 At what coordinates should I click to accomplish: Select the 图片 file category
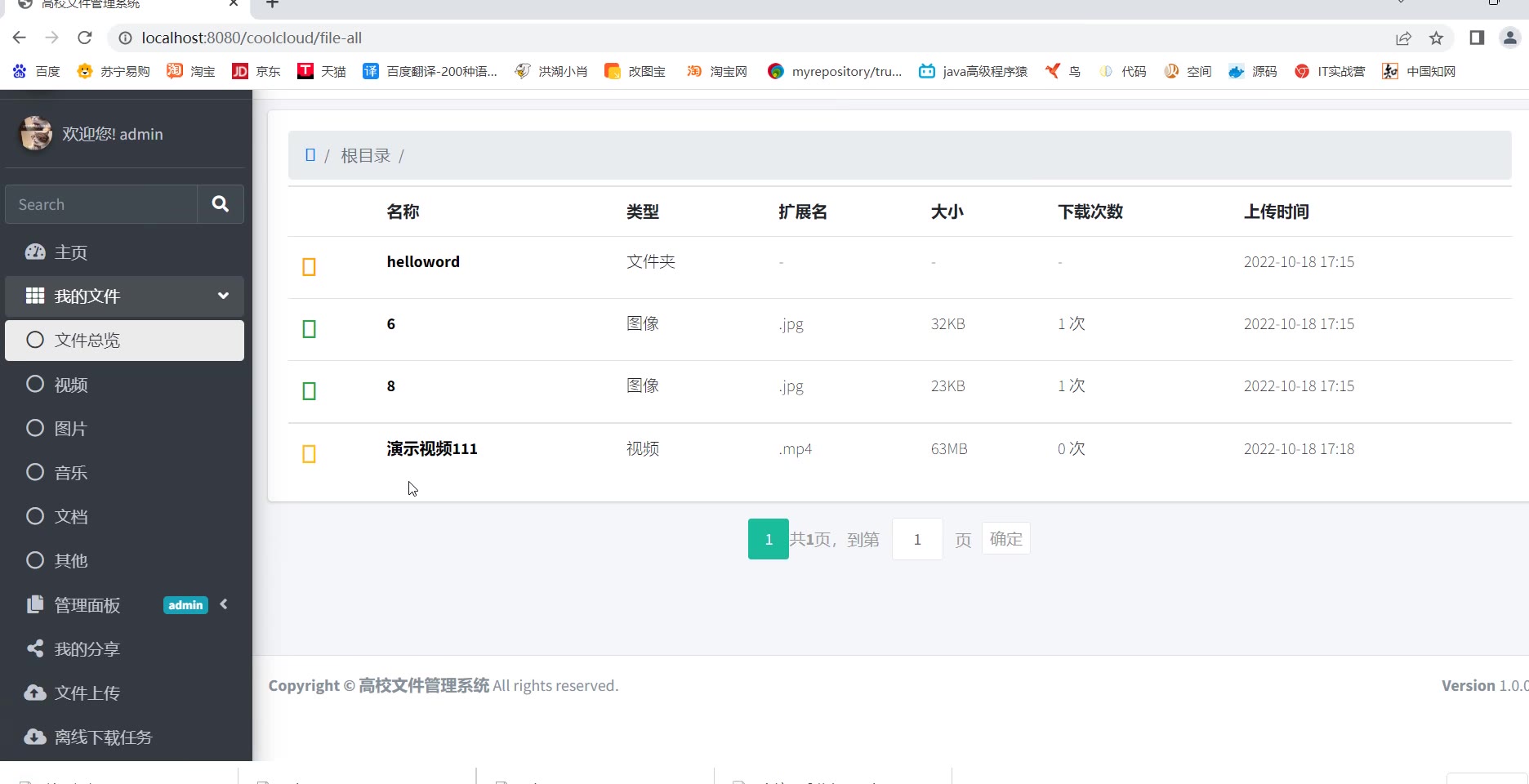pyautogui.click(x=70, y=429)
